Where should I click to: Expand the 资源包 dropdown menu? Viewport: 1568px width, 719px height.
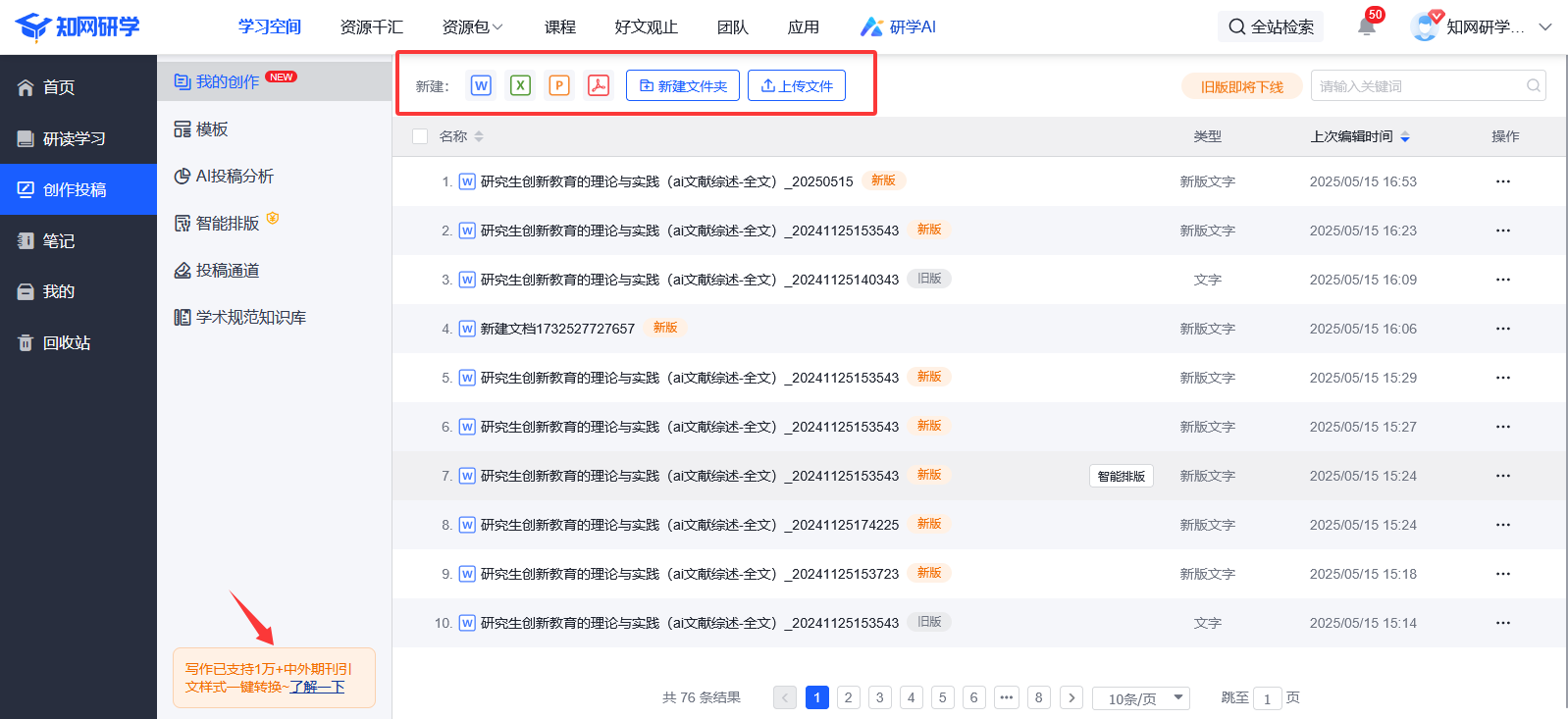tap(472, 27)
